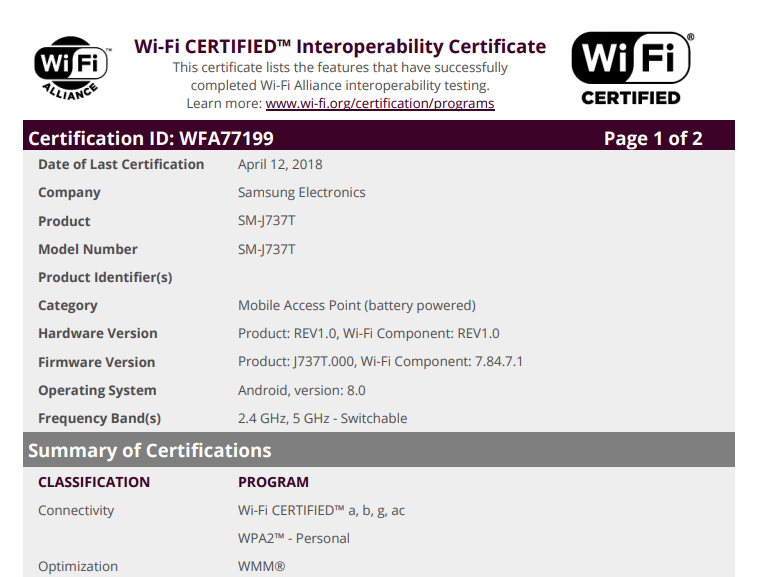Open the www.wi-fi.org/certification/programs link
757x577 pixels.
click(379, 103)
